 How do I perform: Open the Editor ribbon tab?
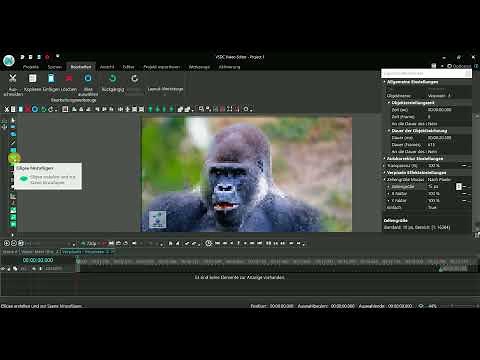pos(128,67)
